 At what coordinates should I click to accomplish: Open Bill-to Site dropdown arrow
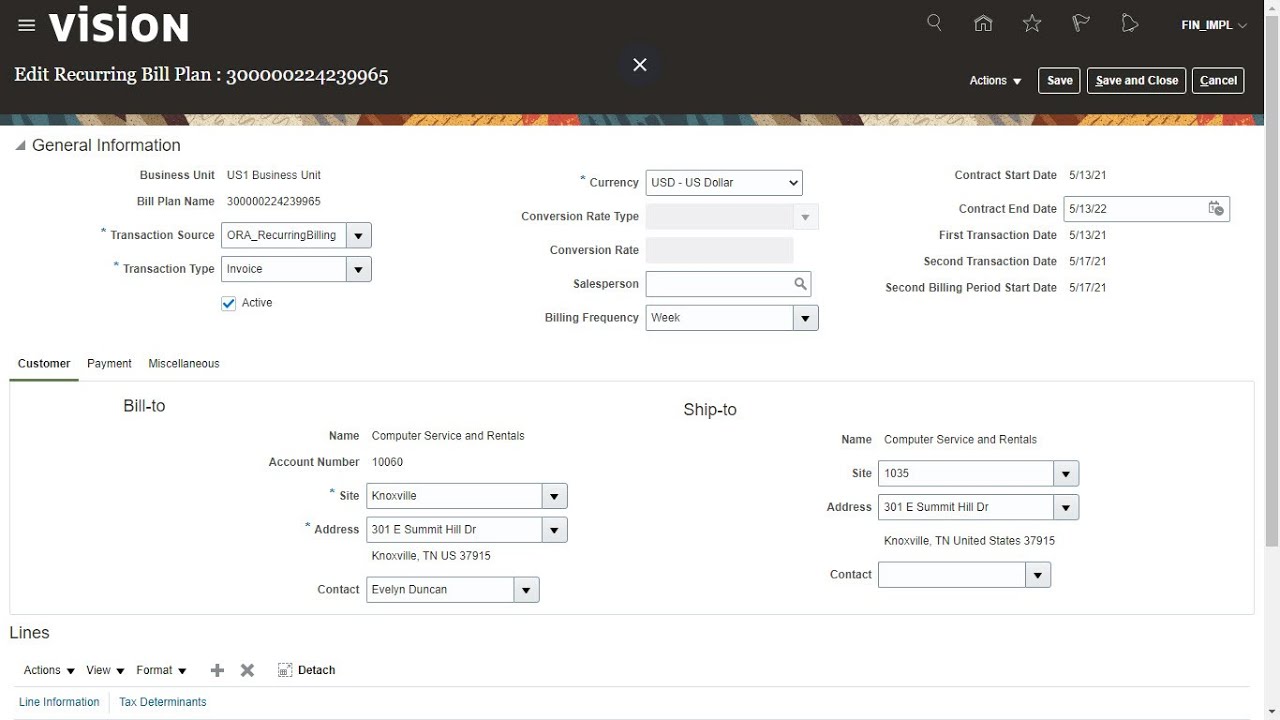555,496
